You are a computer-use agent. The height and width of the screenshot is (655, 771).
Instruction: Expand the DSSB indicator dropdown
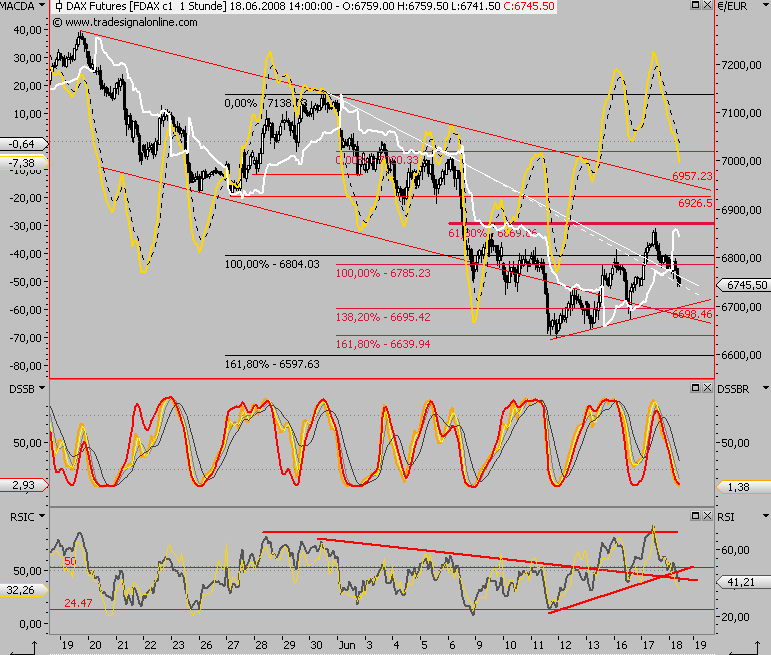[42, 388]
